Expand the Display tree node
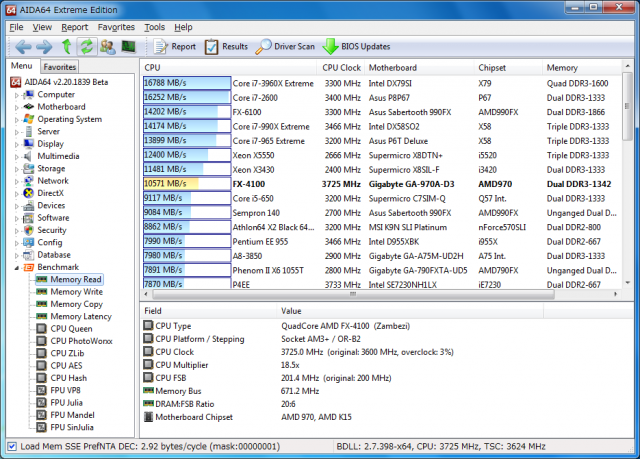The width and height of the screenshot is (640, 459). (17, 144)
